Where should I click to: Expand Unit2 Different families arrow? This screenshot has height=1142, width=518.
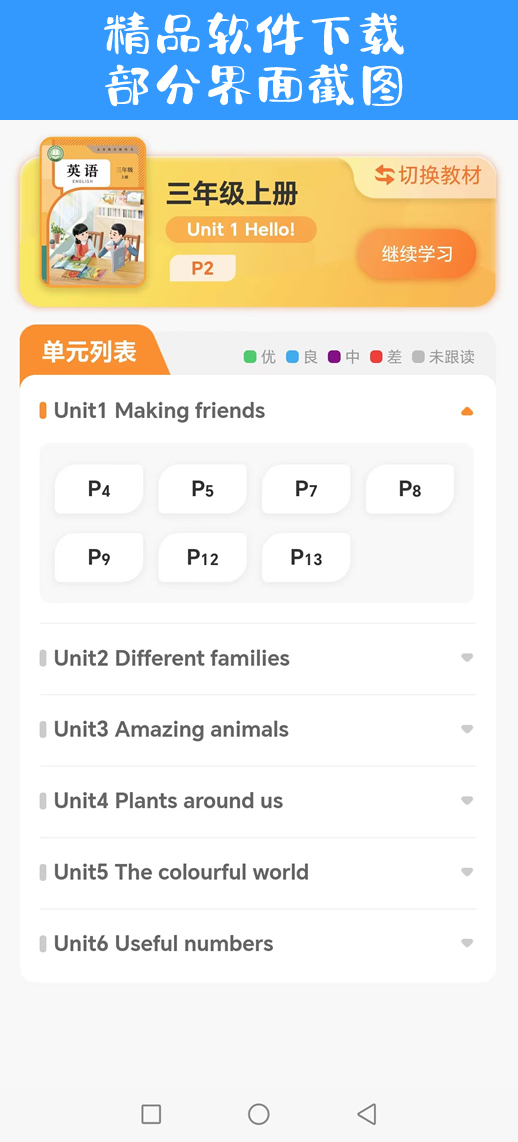(x=467, y=658)
